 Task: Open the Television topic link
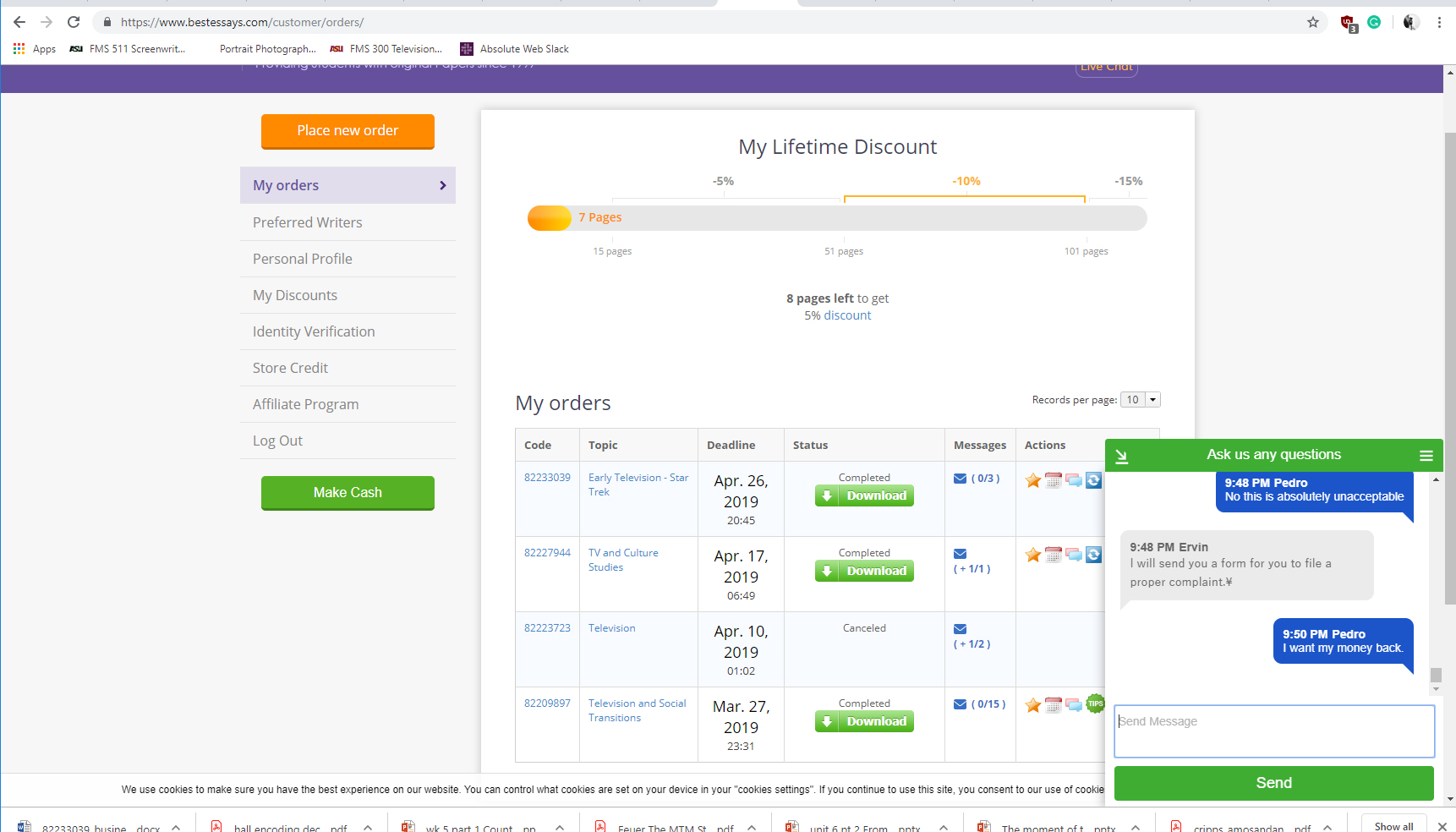(x=612, y=628)
